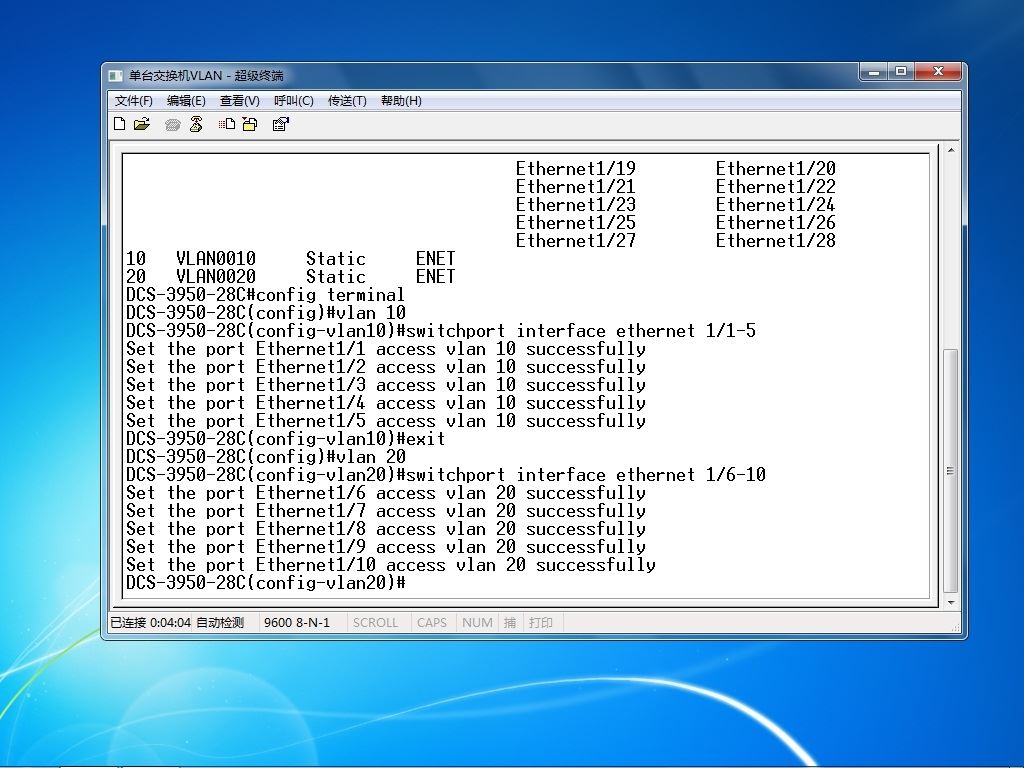
Task: Open the 文件(F) menu
Action: point(134,101)
